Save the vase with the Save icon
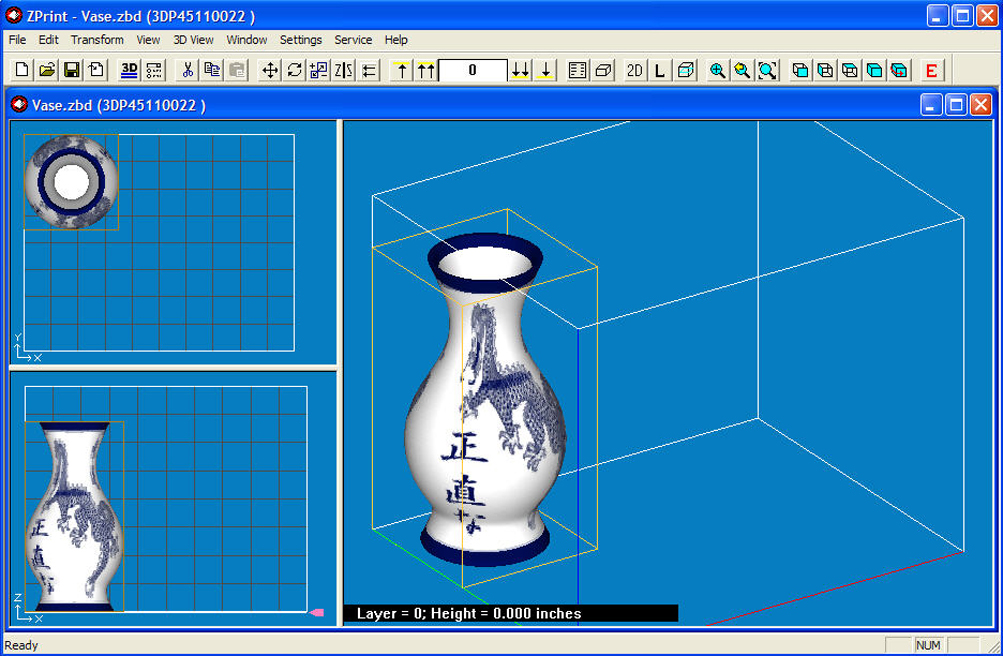Screen dimensions: 1003x656 (x=72, y=70)
